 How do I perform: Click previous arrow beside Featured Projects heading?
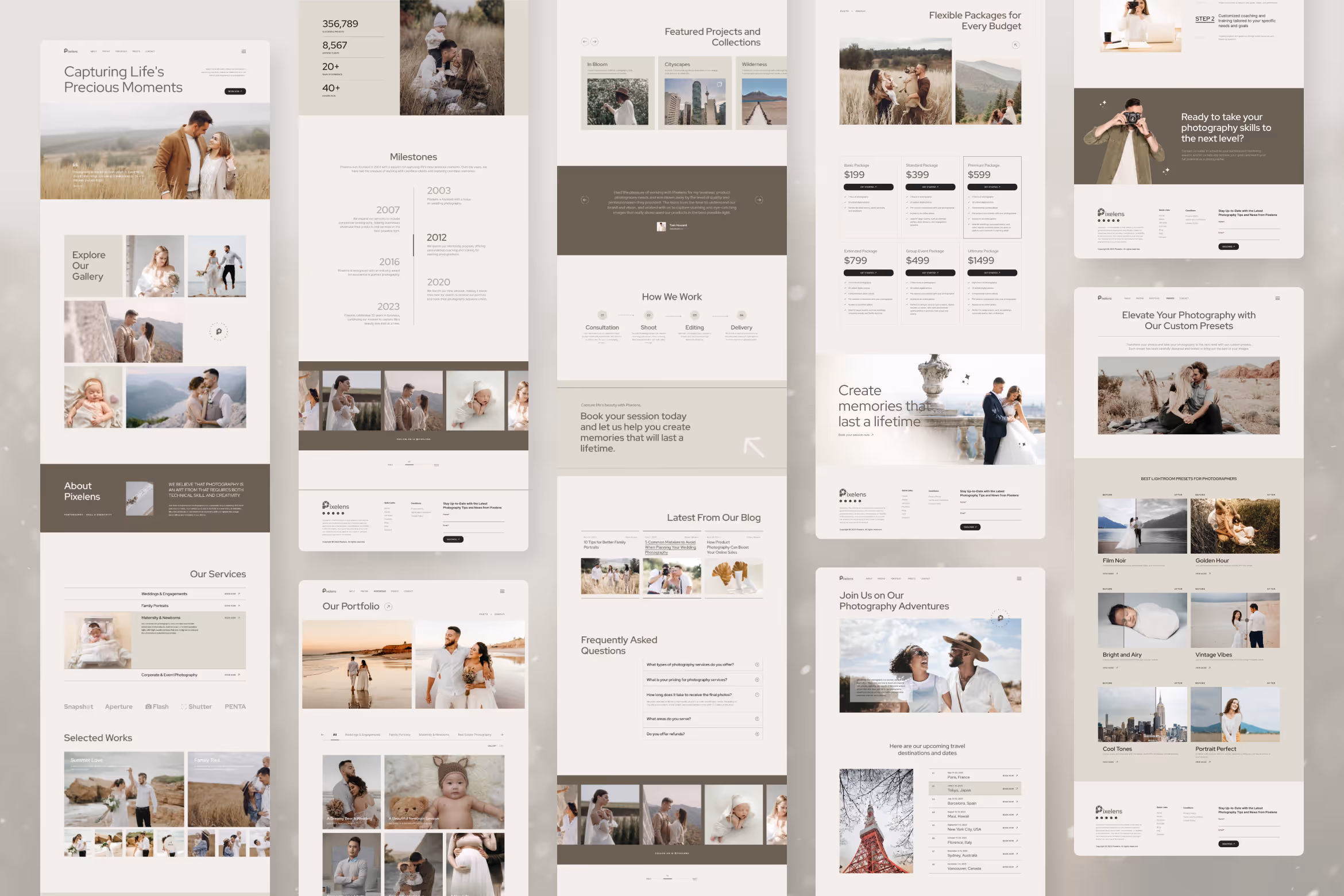[585, 41]
